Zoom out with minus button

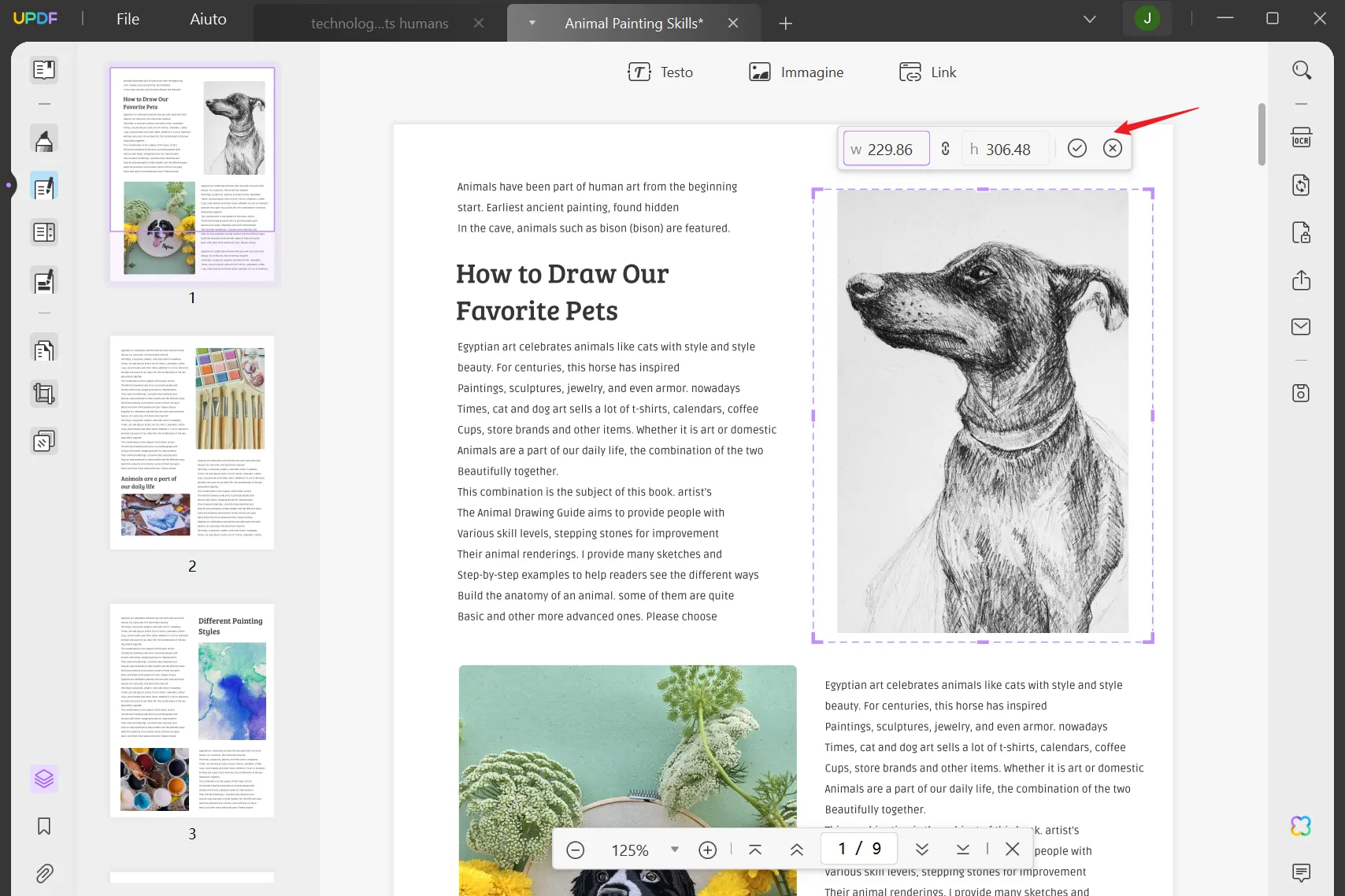(576, 850)
